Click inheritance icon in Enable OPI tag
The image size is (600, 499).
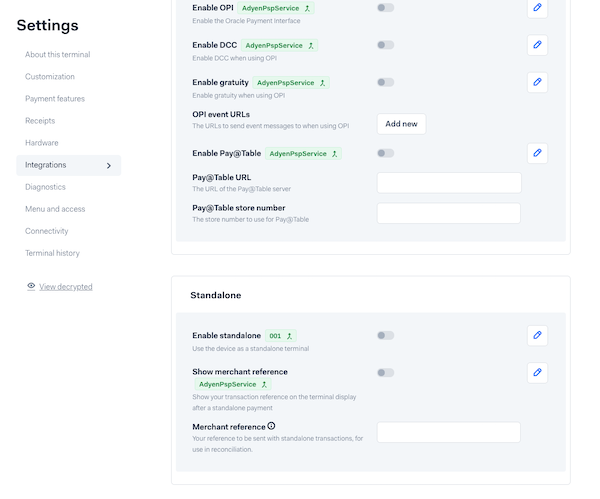(307, 8)
